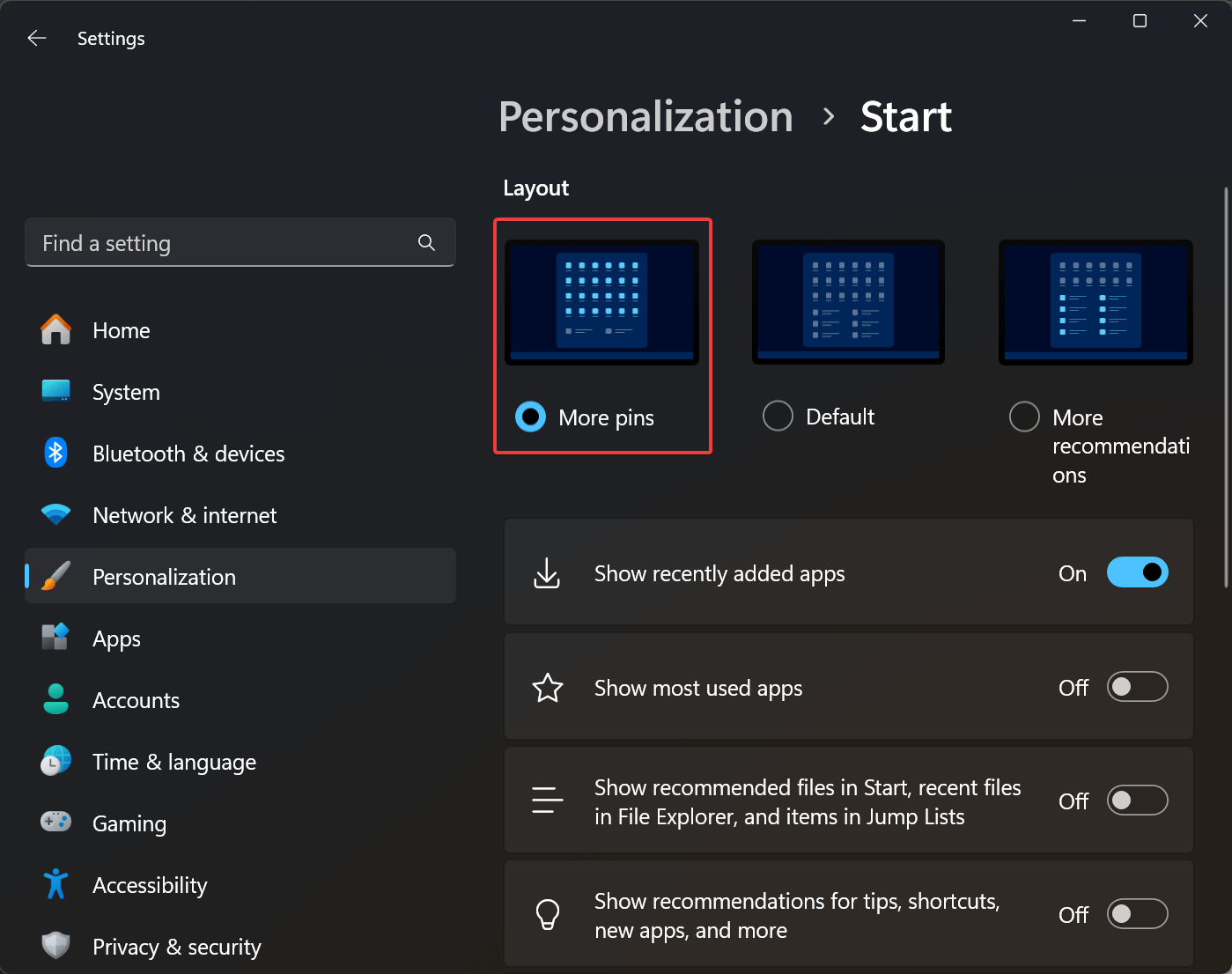1232x974 pixels.
Task: Click the Find a setting search box
Action: (240, 242)
